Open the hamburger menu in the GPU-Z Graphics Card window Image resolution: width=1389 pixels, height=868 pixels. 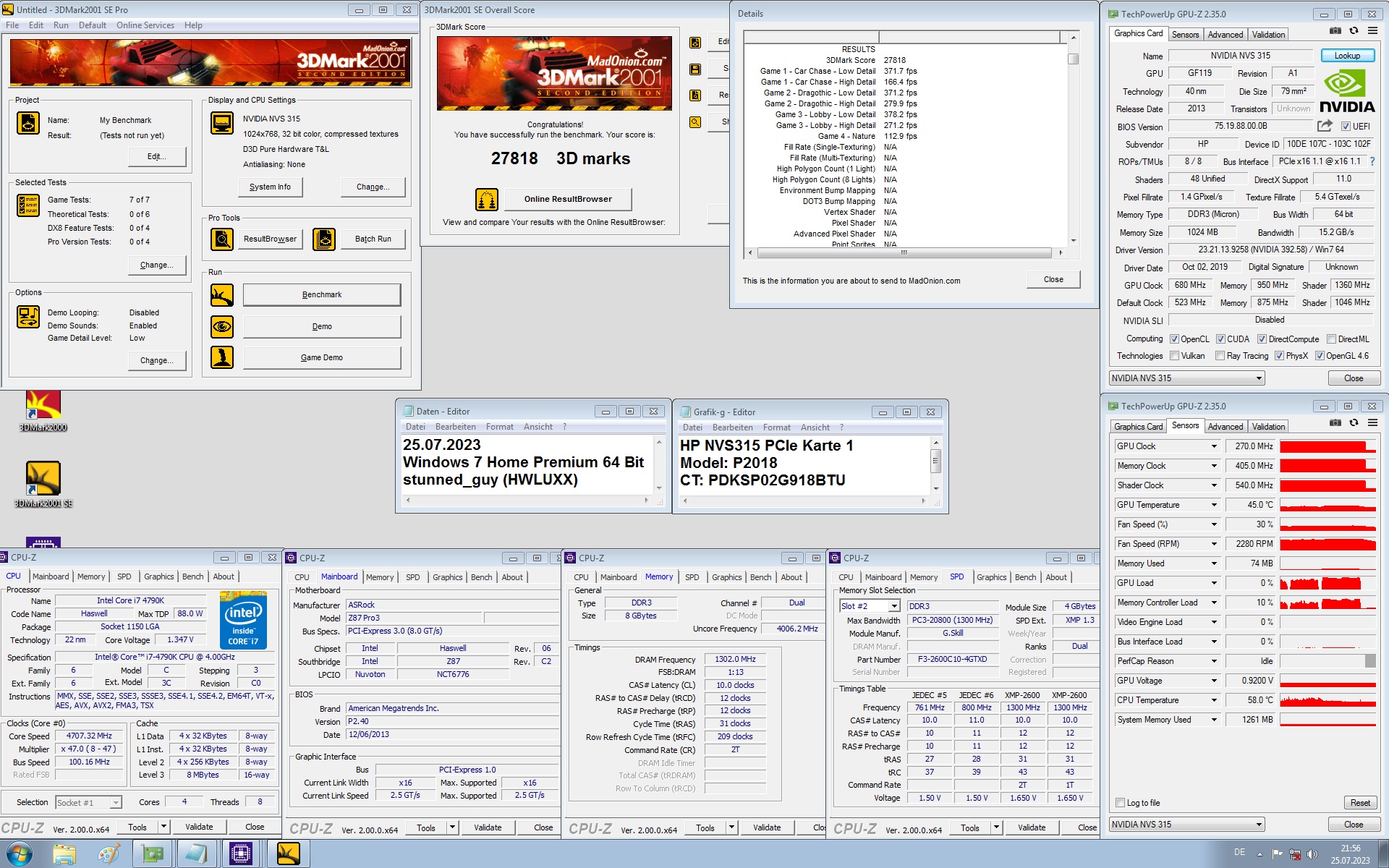point(1372,30)
